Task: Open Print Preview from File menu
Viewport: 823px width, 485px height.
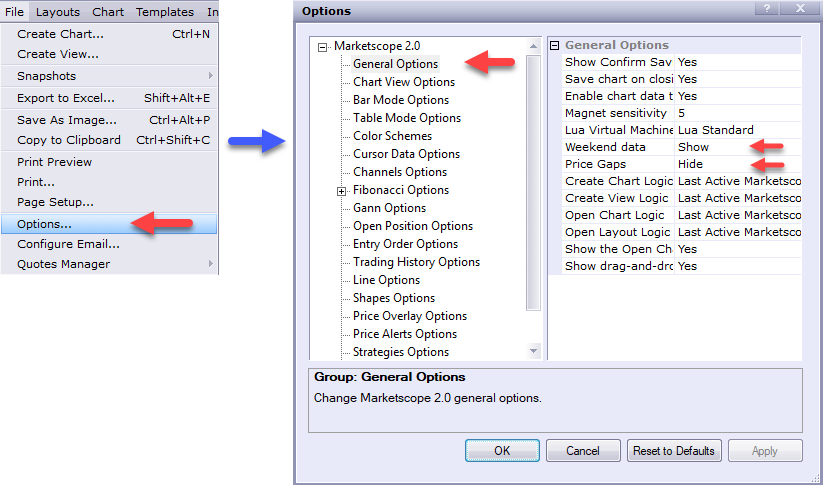Action: [109, 162]
